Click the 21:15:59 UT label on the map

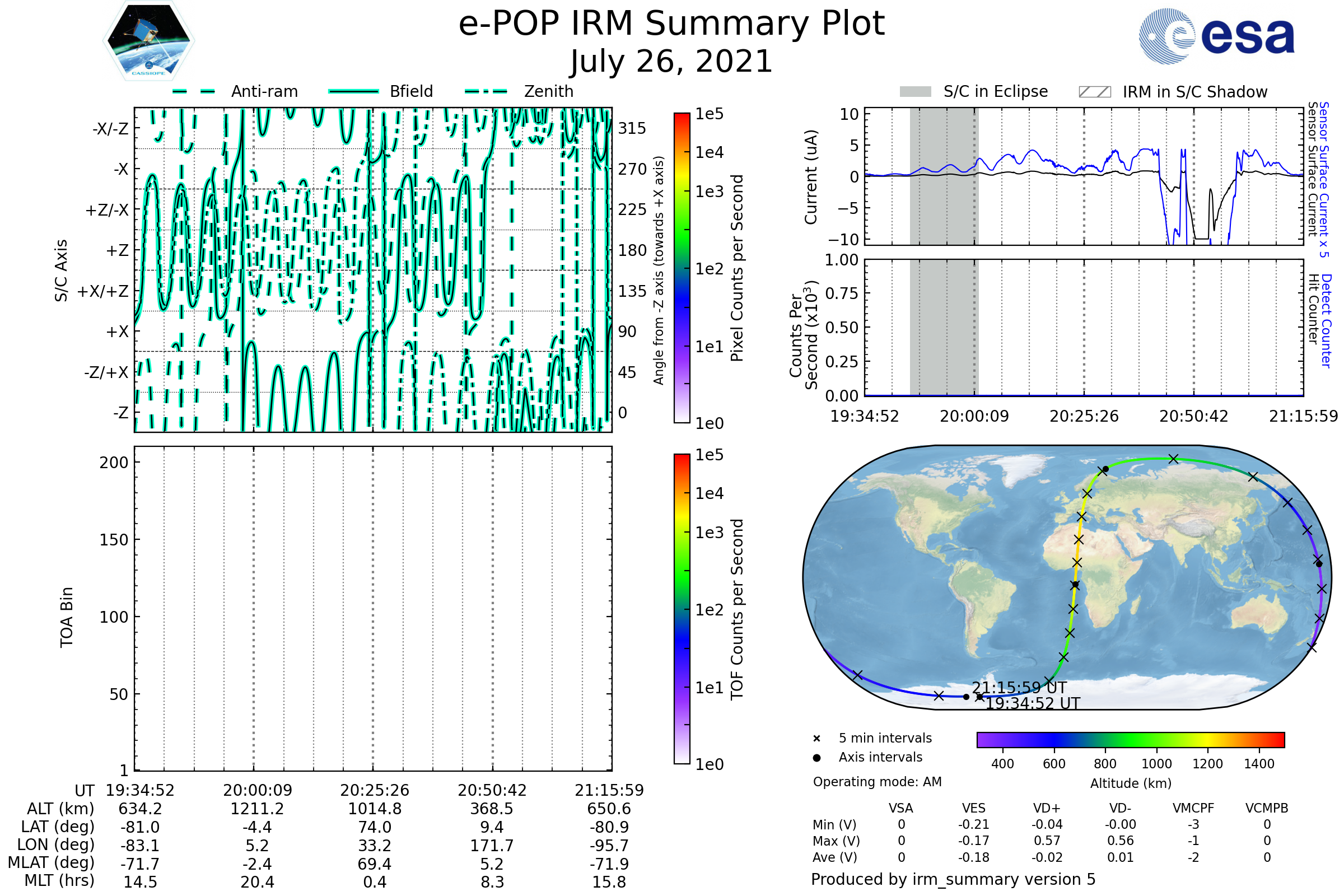coord(1019,688)
